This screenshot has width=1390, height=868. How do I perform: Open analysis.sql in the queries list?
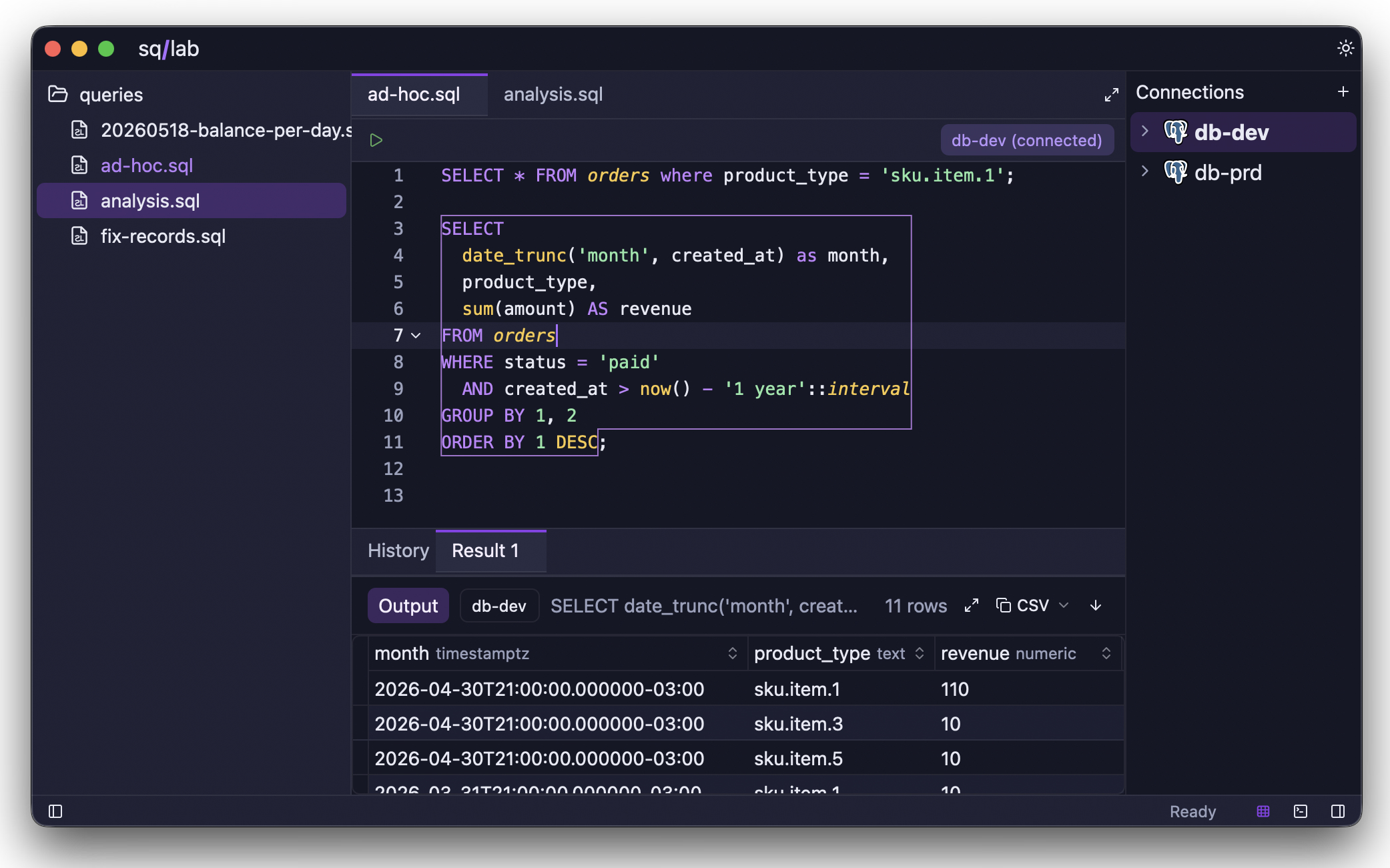tap(192, 200)
